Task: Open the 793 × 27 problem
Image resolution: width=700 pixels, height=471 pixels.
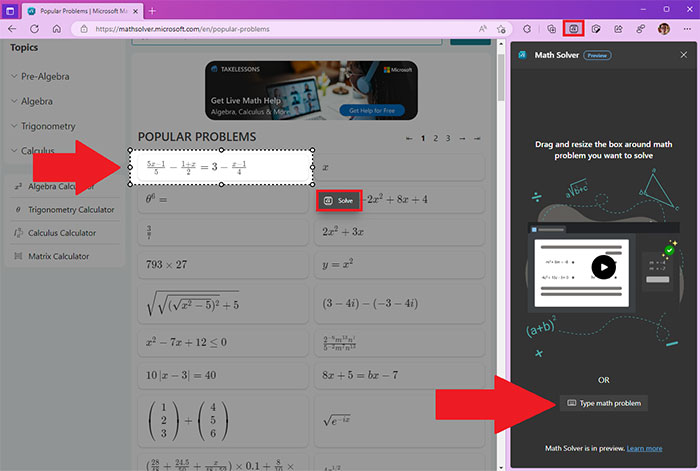Action: click(222, 264)
